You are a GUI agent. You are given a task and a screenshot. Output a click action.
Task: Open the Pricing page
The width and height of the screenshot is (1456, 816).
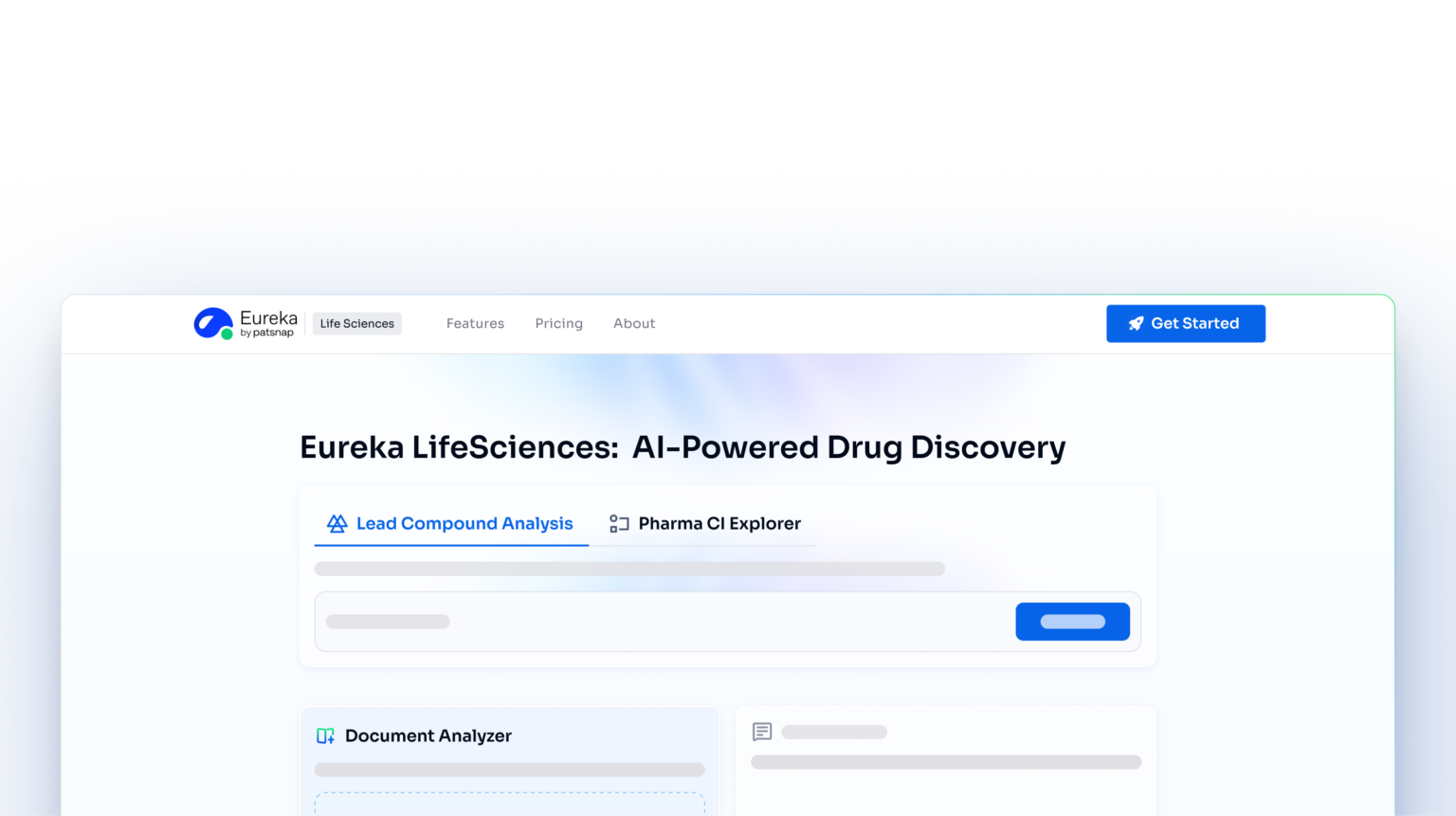coord(558,323)
